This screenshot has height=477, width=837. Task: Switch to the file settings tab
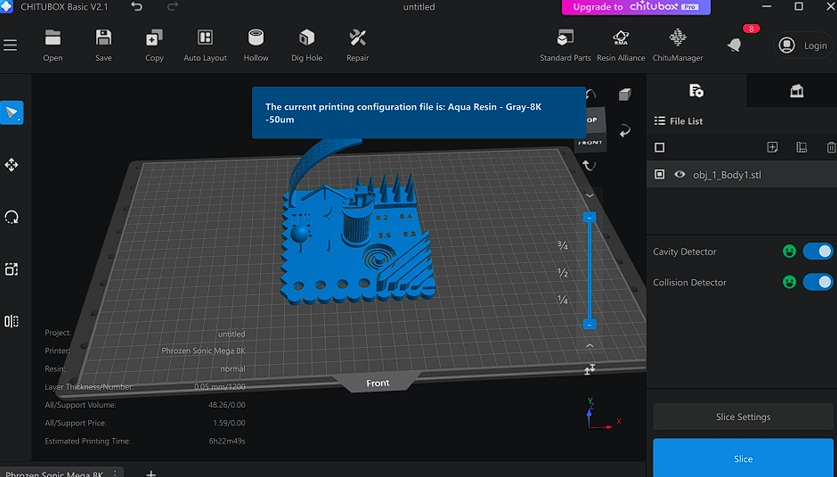pos(696,91)
